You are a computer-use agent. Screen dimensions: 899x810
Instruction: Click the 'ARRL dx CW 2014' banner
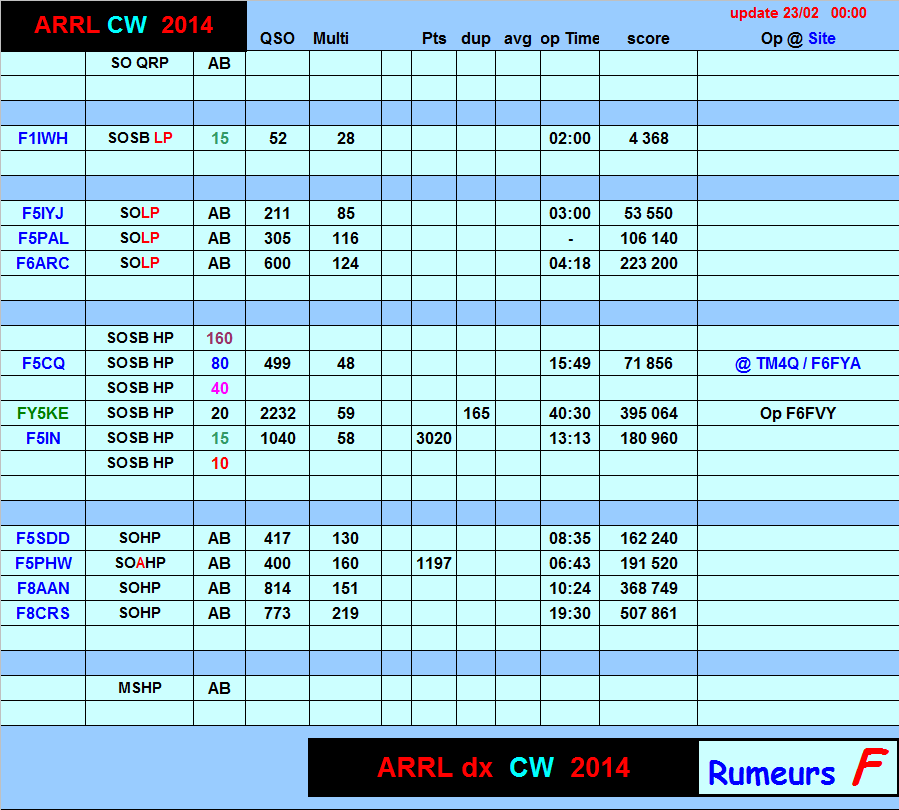503,768
